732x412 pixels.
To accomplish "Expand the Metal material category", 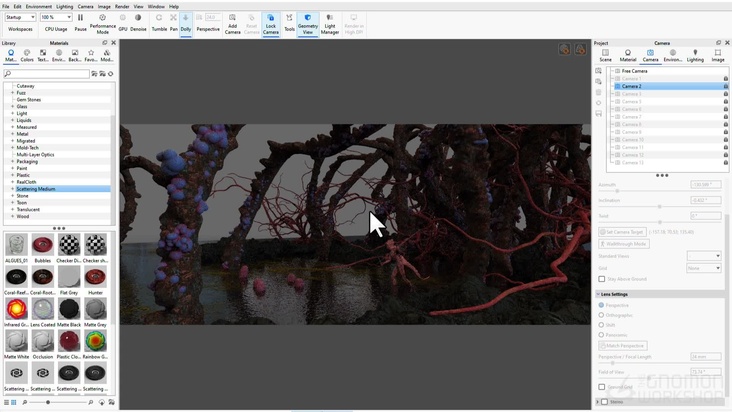I will pyautogui.click(x=13, y=134).
